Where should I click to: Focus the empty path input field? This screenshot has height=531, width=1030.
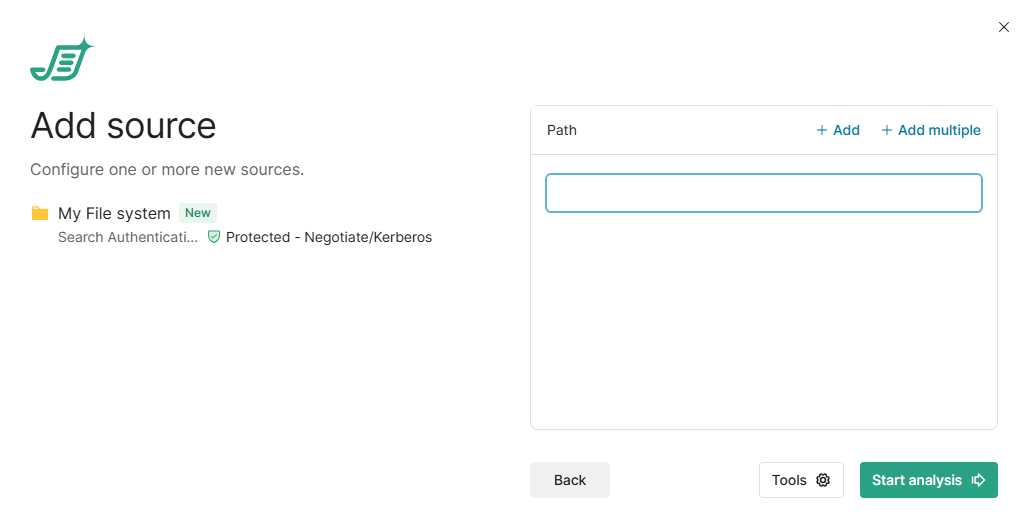click(x=764, y=193)
